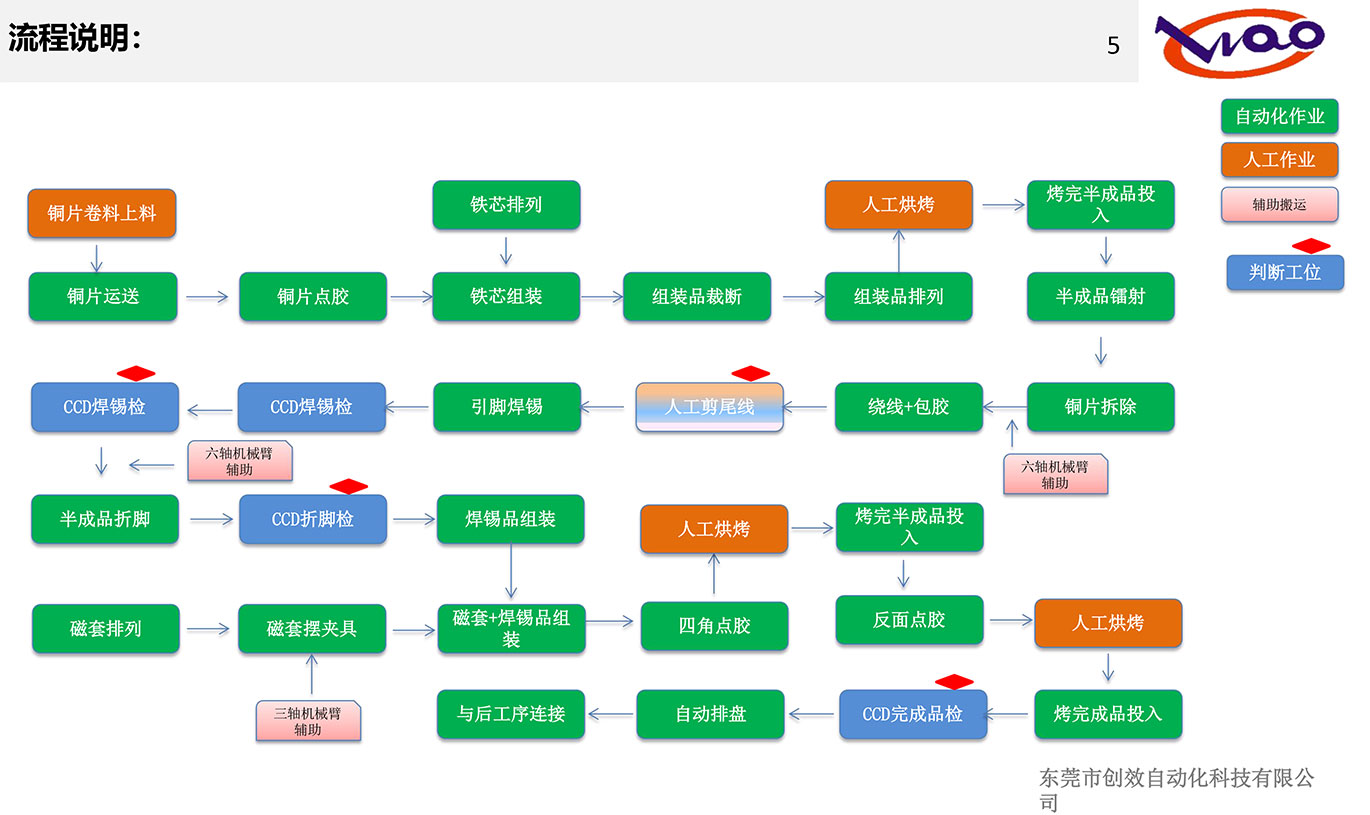Viewport: 1370px width, 815px height.
Task: Click the pink 辅助搬运 legend box
Action: point(1279,204)
